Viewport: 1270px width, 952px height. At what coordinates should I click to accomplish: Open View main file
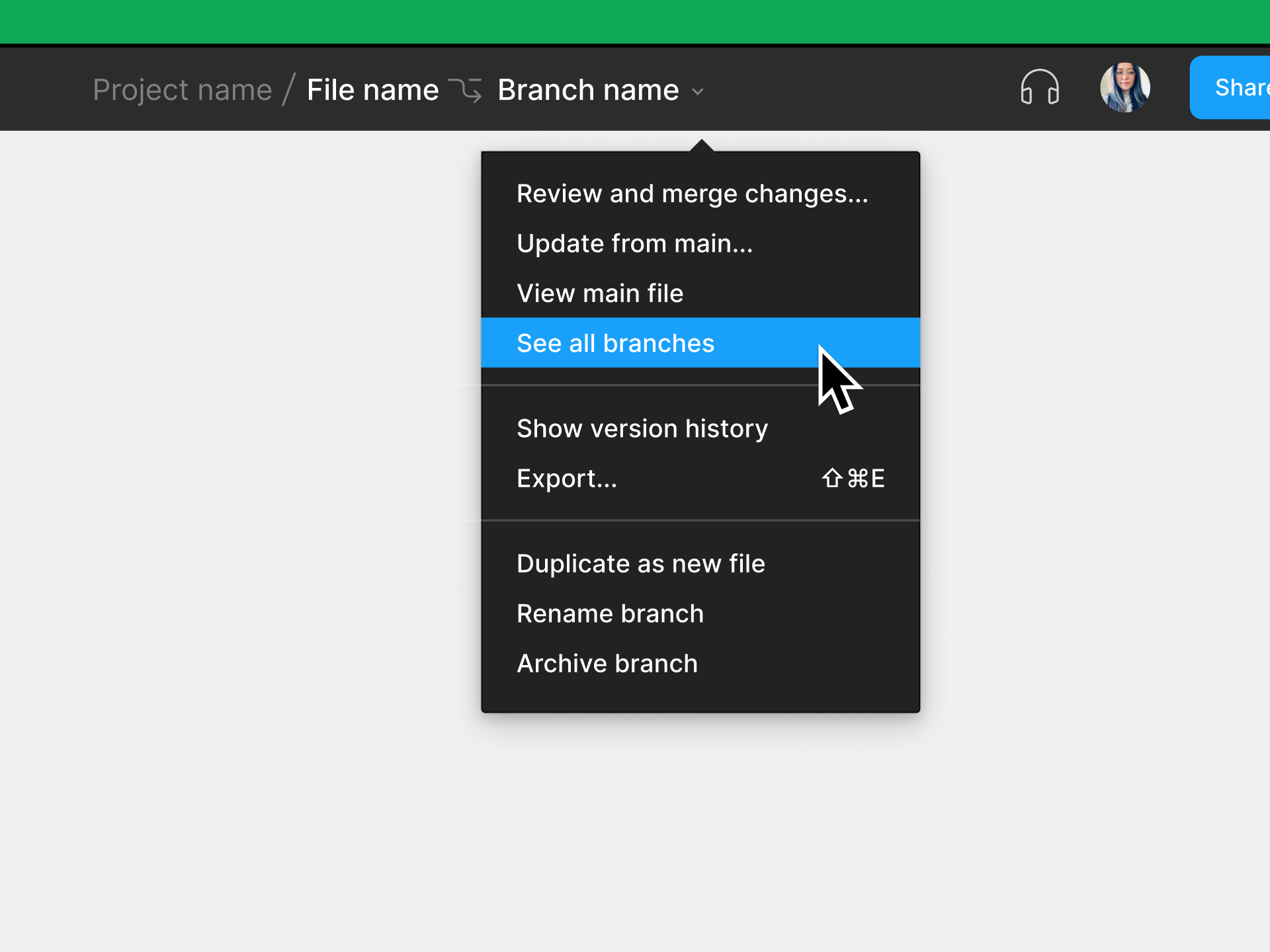(599, 293)
